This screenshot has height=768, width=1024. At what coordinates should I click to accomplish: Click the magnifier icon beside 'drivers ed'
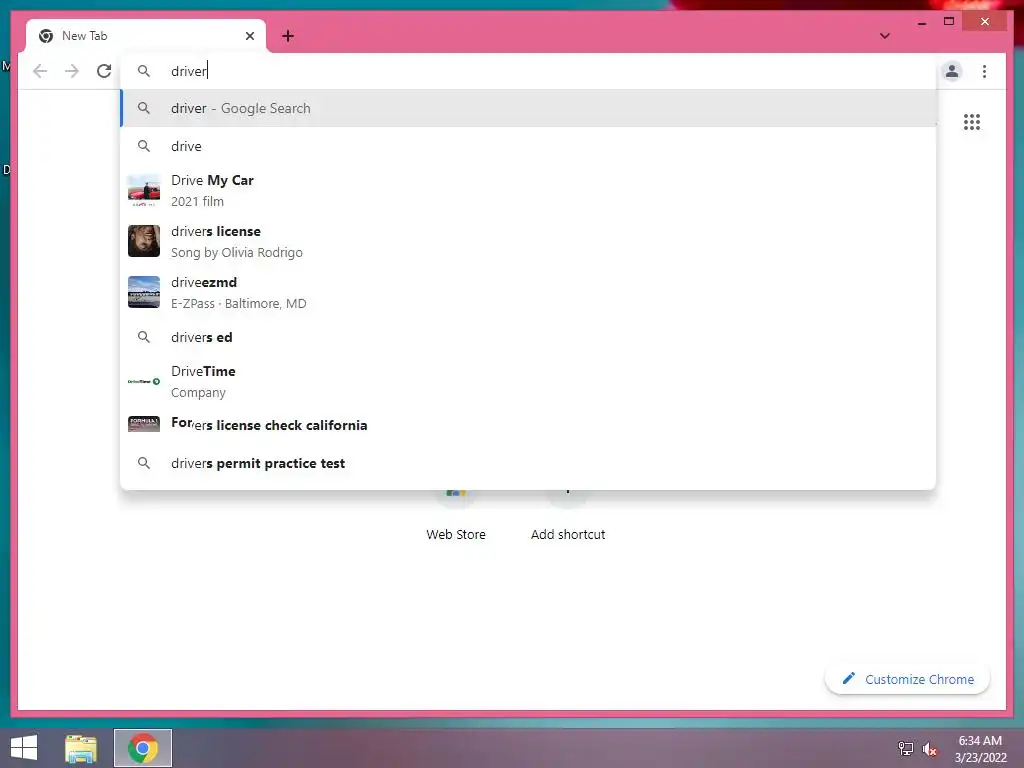point(144,337)
